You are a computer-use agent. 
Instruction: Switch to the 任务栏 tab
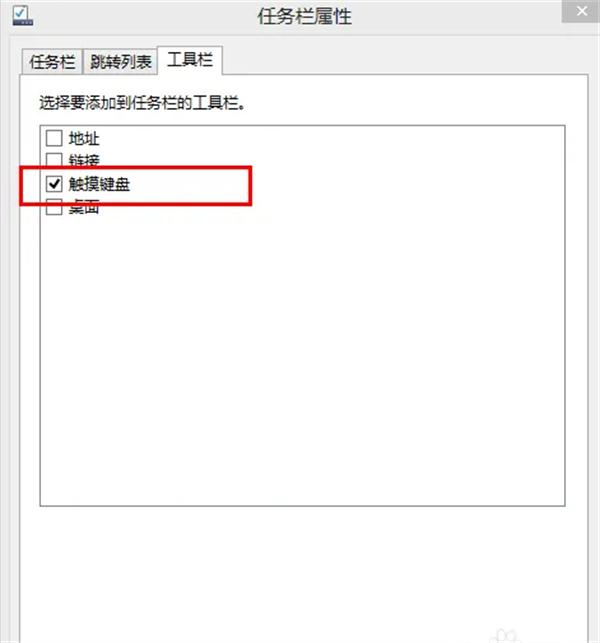52,62
